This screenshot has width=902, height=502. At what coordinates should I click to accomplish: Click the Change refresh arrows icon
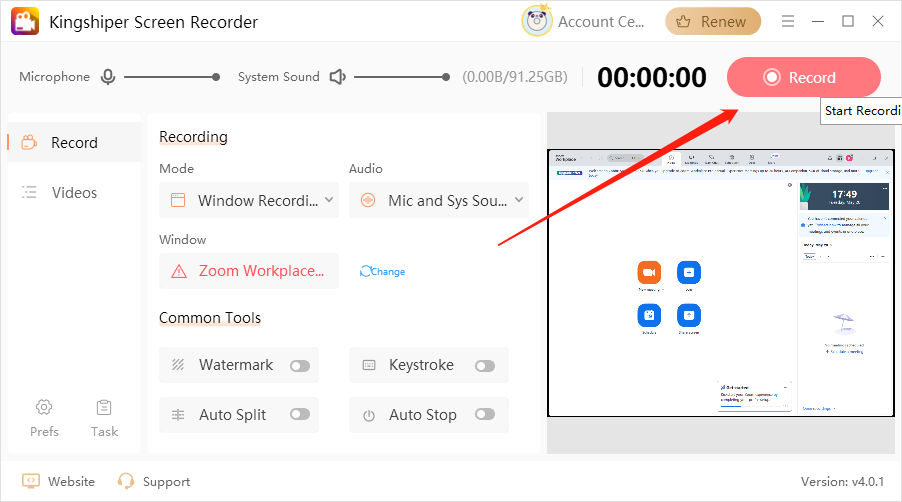365,271
